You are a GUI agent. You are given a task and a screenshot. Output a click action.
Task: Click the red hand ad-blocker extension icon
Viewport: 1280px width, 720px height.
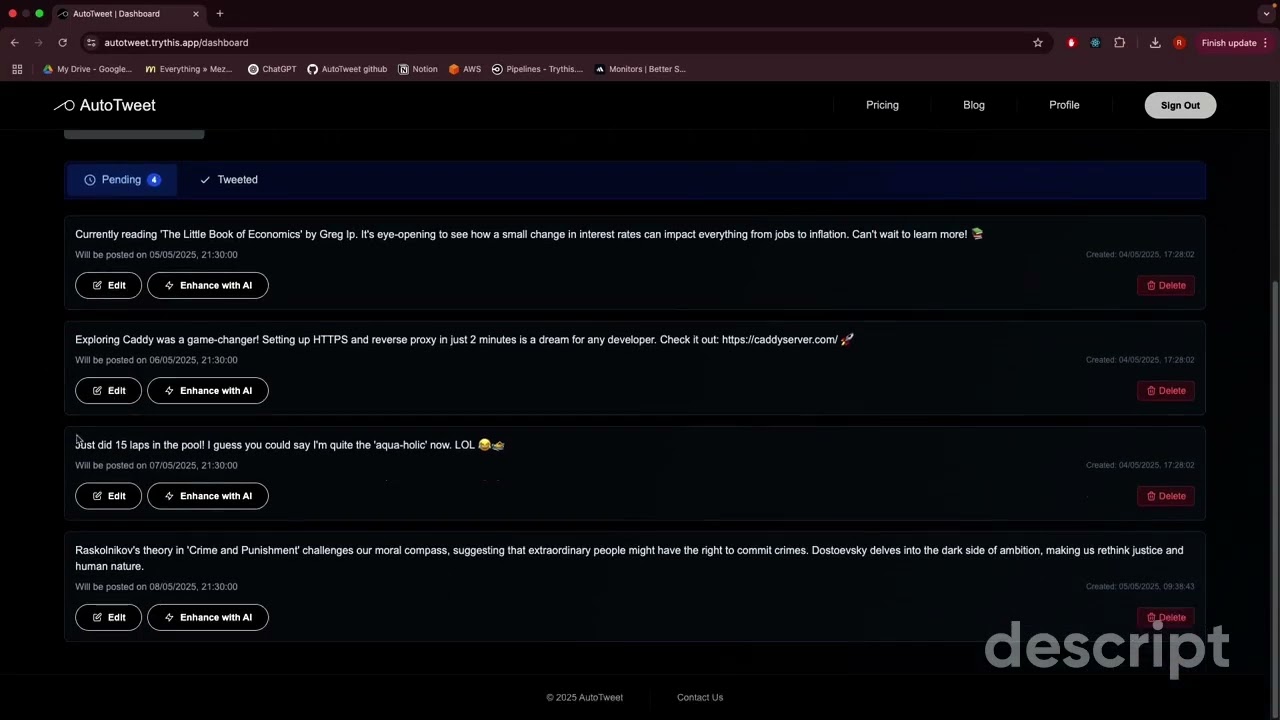(1071, 43)
